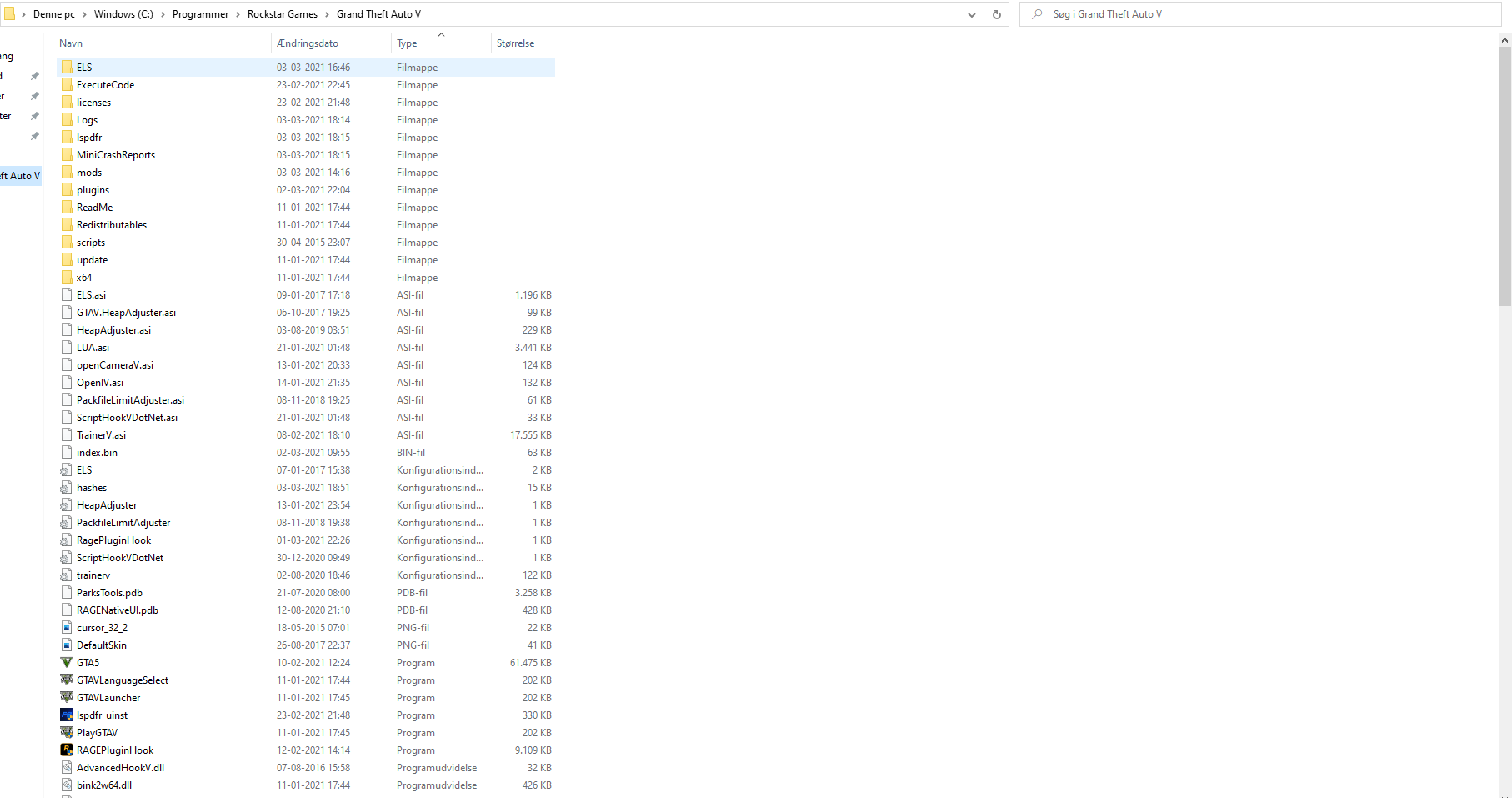Select the LUA.asi file name
Screen dimensions: 1512x798
click(x=93, y=348)
